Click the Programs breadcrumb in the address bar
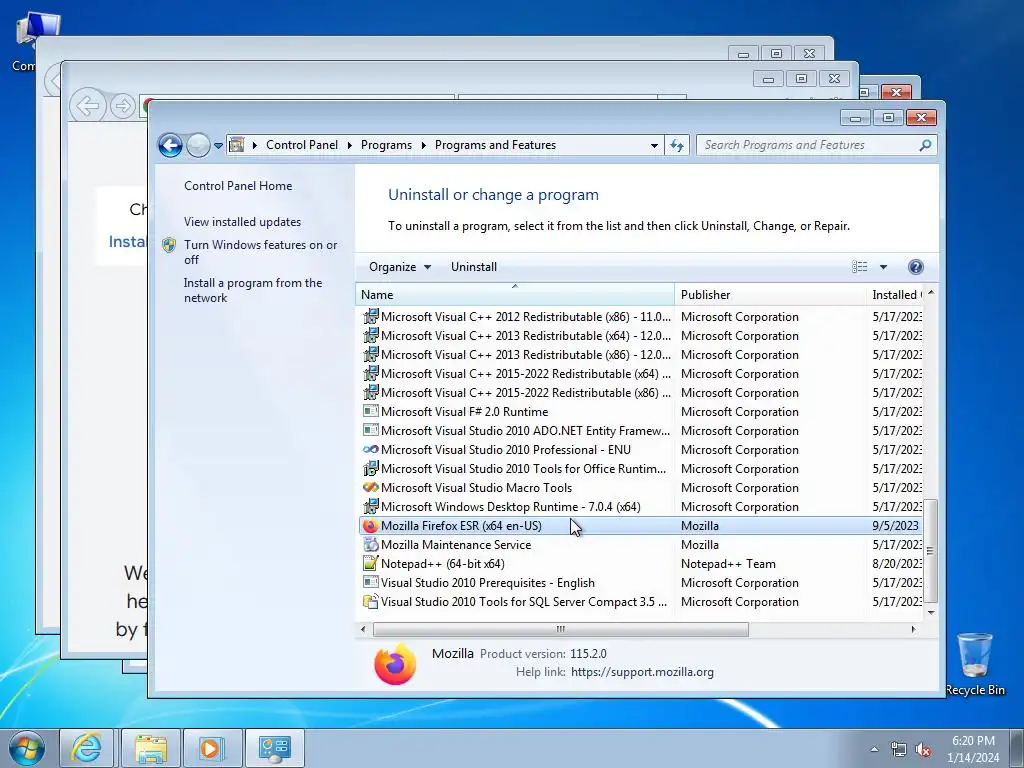The width and height of the screenshot is (1024, 768). point(386,145)
